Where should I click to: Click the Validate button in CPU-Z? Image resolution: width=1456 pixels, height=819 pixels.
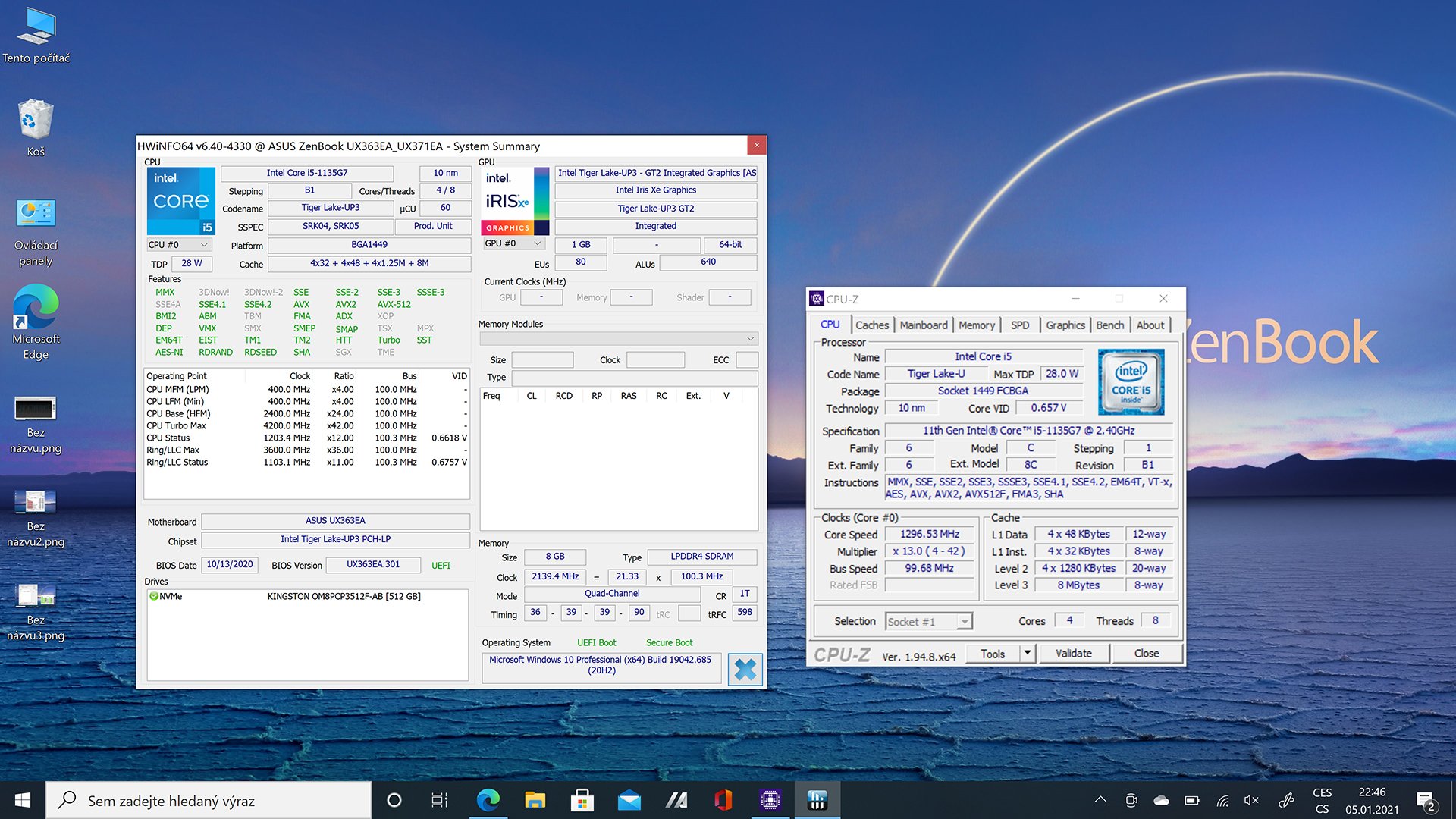tap(1073, 653)
